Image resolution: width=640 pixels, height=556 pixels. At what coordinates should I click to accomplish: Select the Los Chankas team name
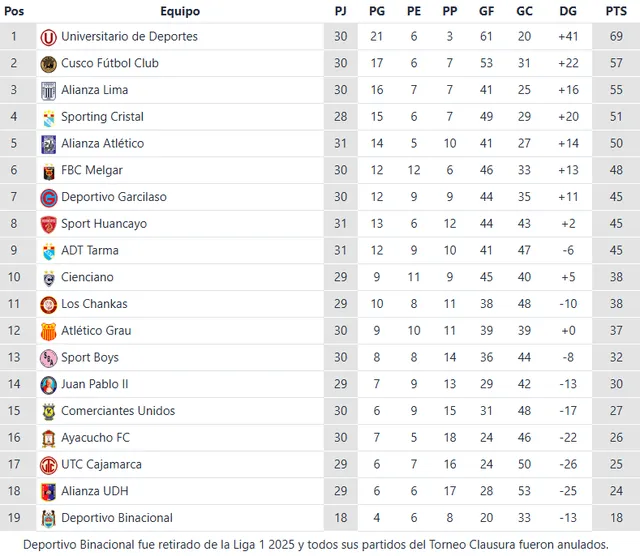tap(94, 304)
